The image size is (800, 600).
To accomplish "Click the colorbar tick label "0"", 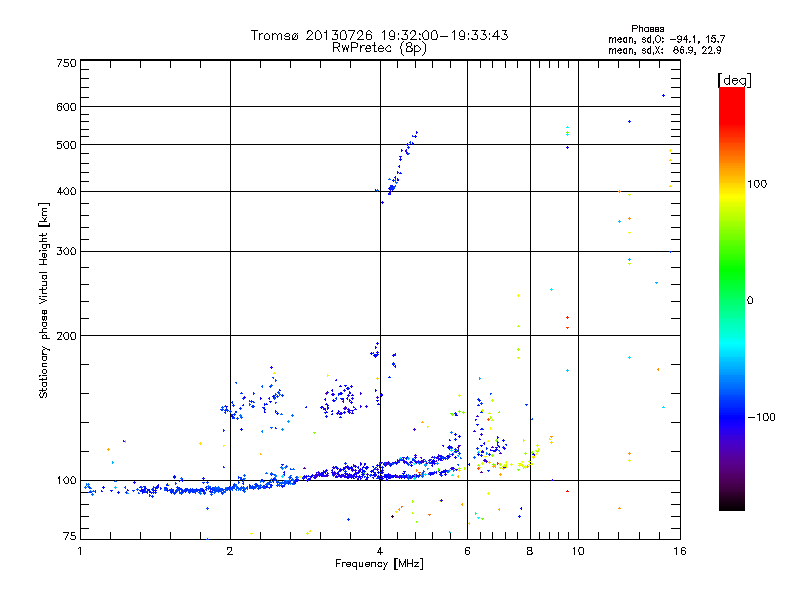I will pos(750,301).
